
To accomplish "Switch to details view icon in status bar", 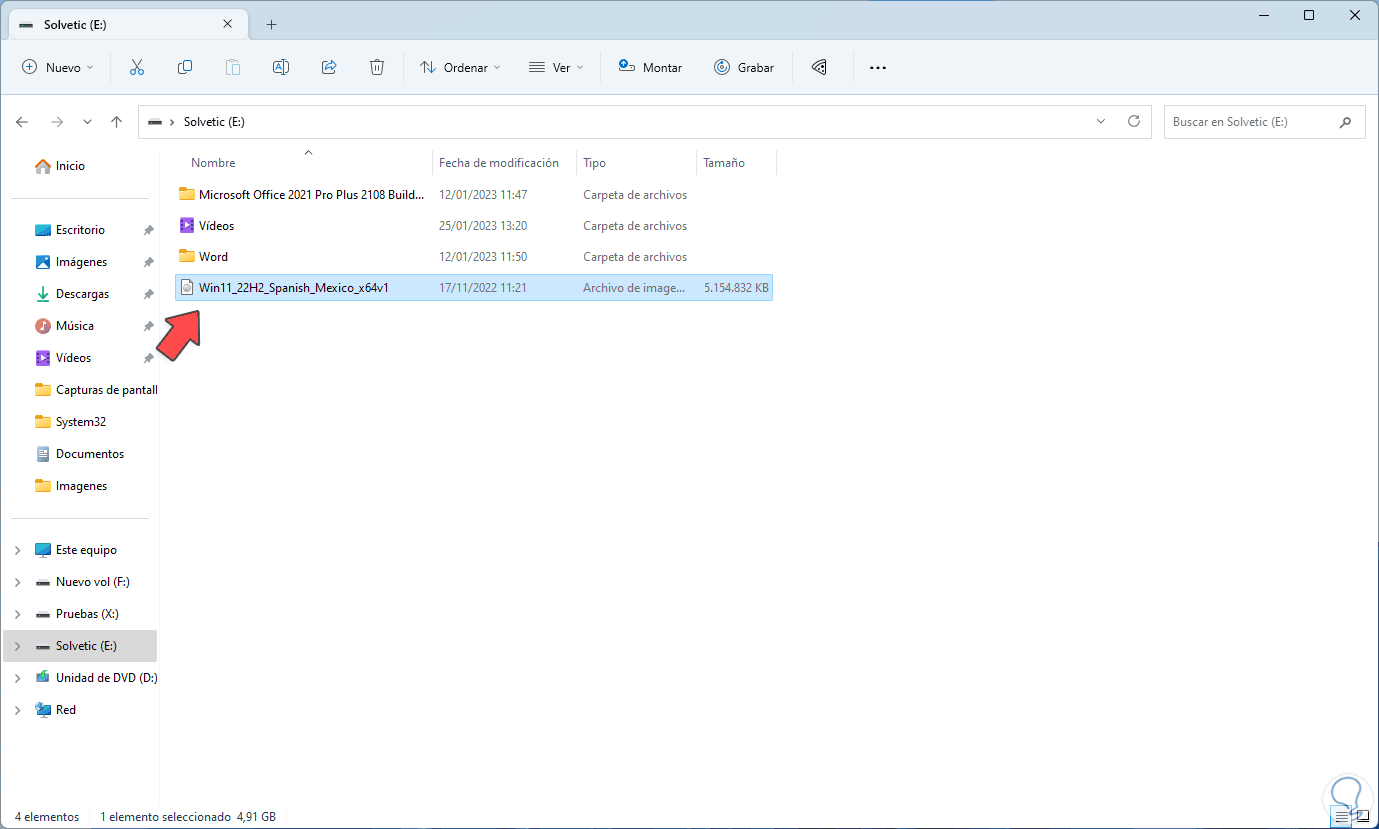I will 1342,817.
